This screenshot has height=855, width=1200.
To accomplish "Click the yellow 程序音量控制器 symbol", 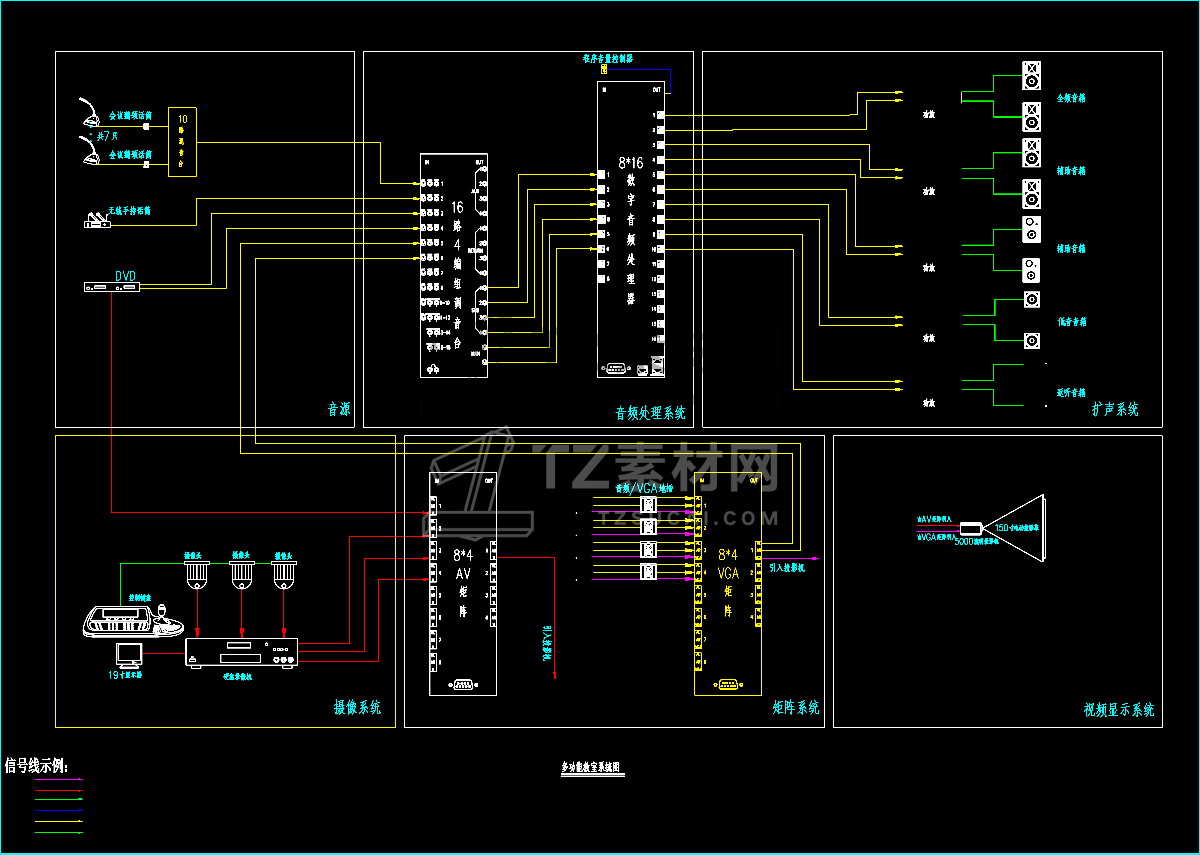I will coord(604,69).
